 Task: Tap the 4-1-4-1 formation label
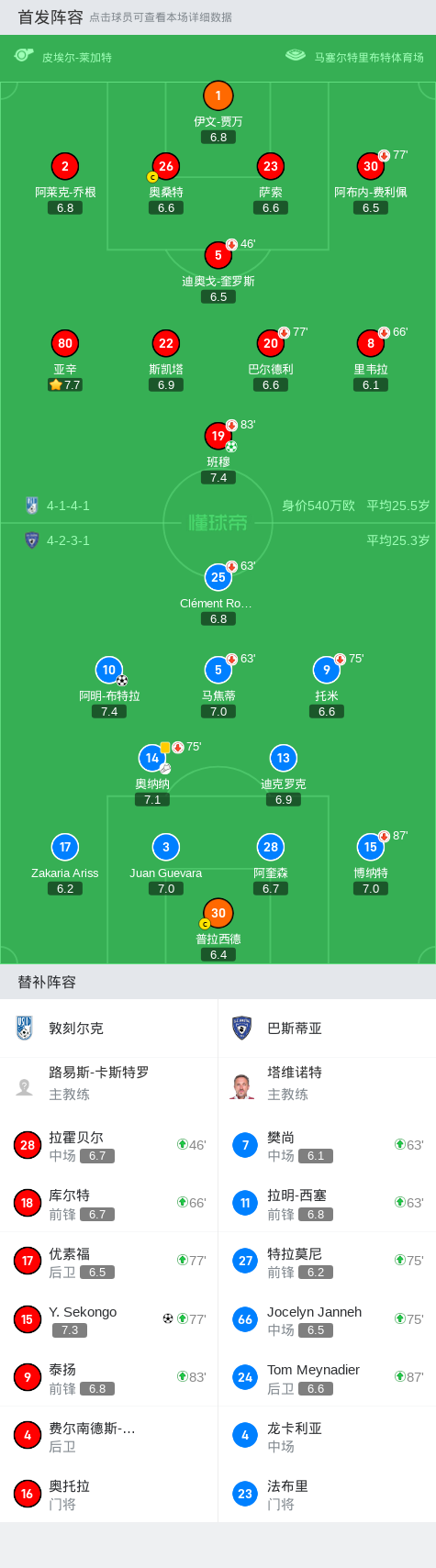pos(68,506)
